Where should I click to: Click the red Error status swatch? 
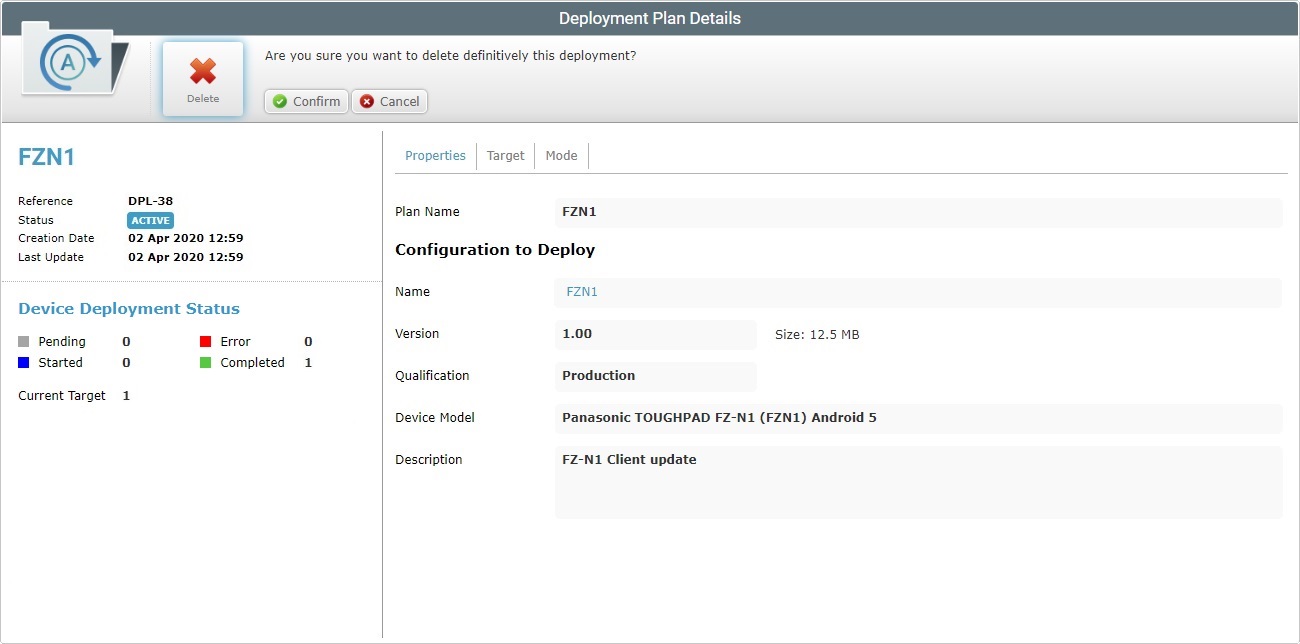[x=206, y=342]
